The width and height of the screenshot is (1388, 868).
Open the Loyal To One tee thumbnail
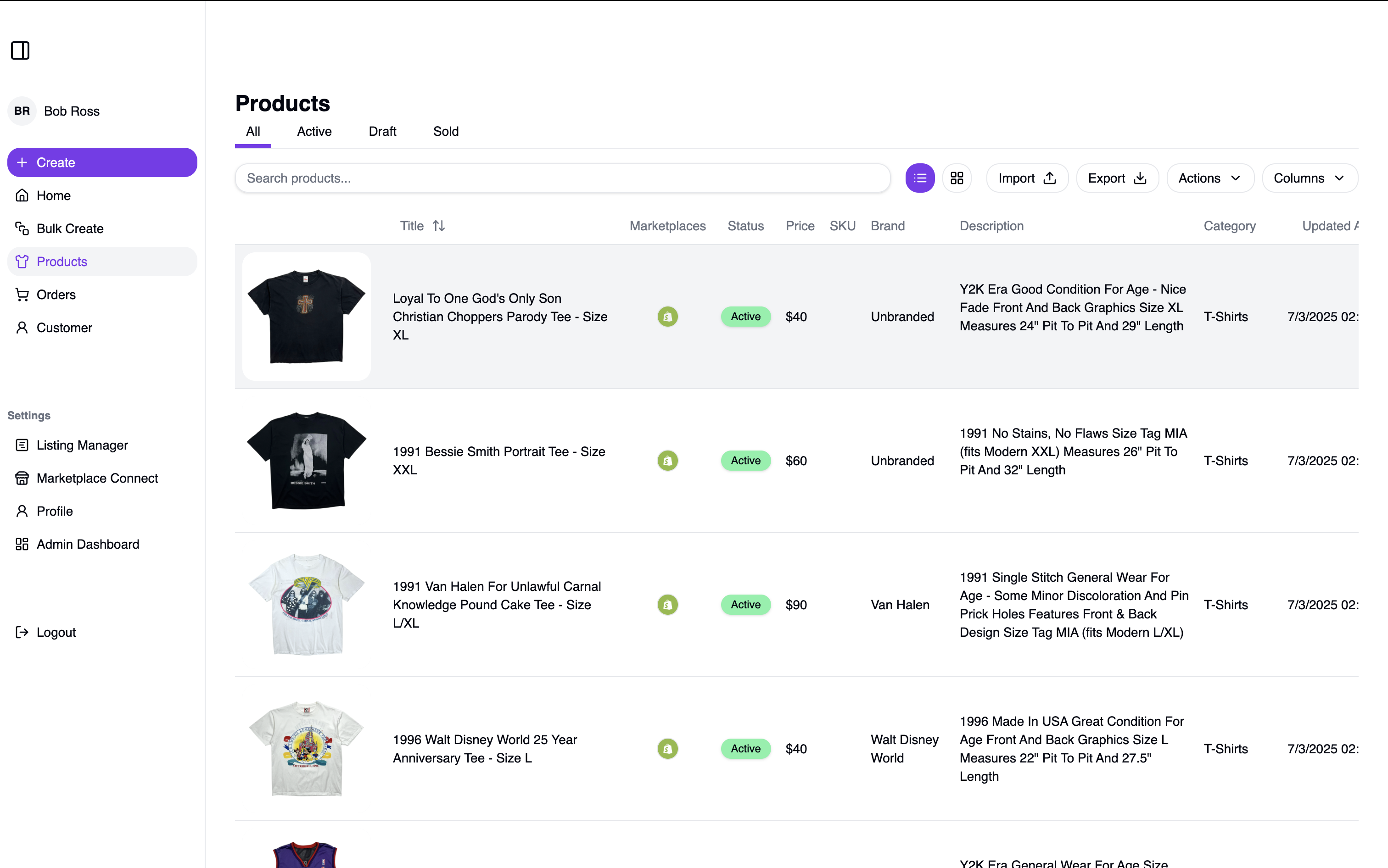pos(306,316)
